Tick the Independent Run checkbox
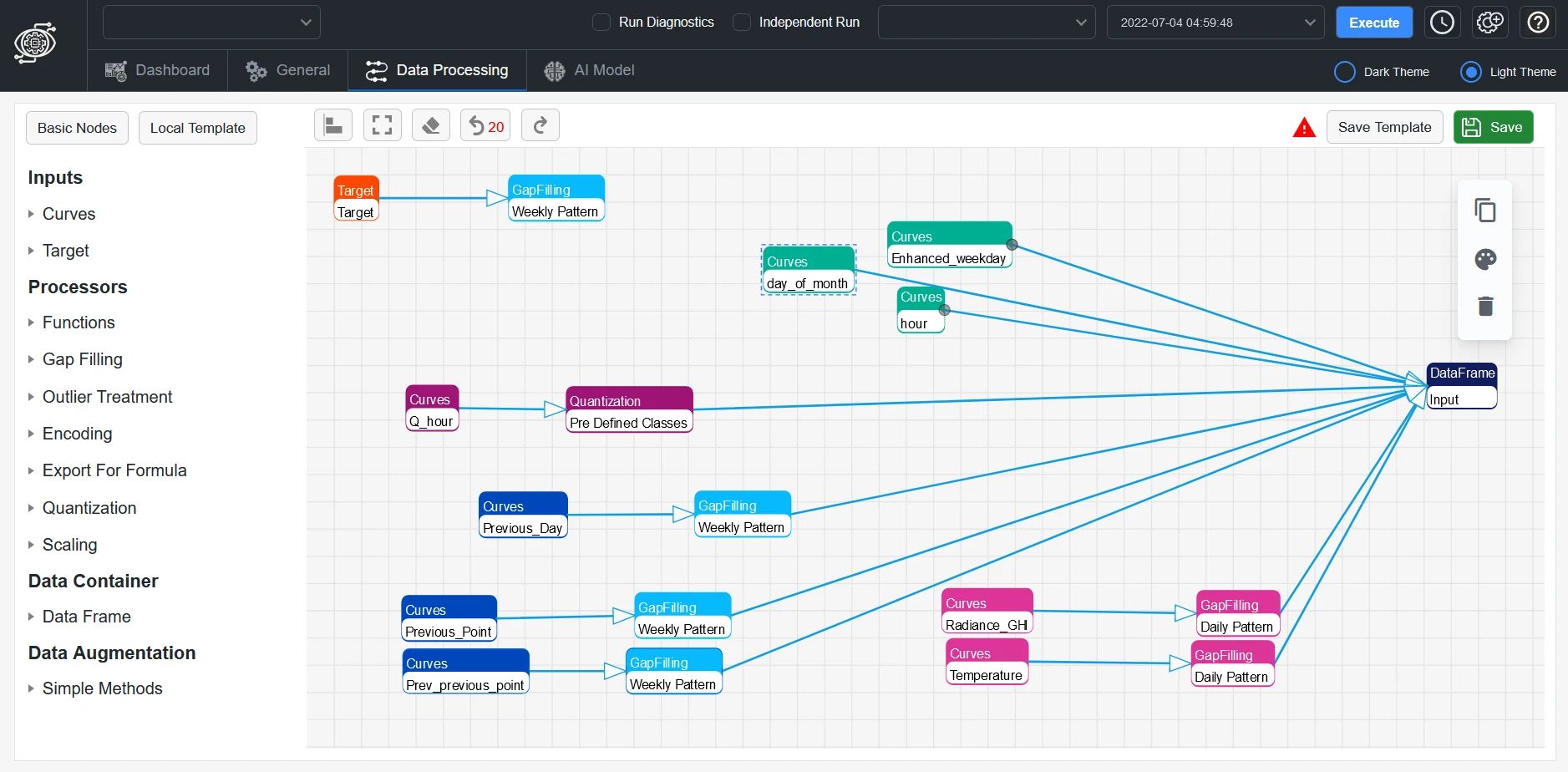 742,23
